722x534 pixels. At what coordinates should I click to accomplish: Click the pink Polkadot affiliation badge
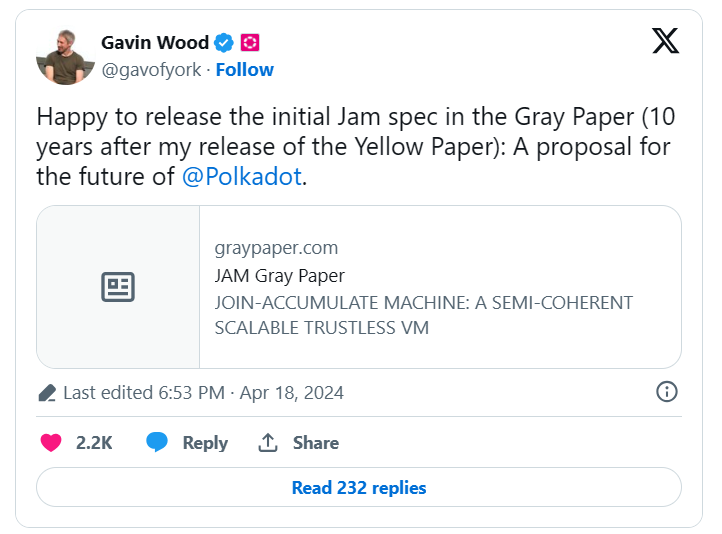[x=250, y=42]
